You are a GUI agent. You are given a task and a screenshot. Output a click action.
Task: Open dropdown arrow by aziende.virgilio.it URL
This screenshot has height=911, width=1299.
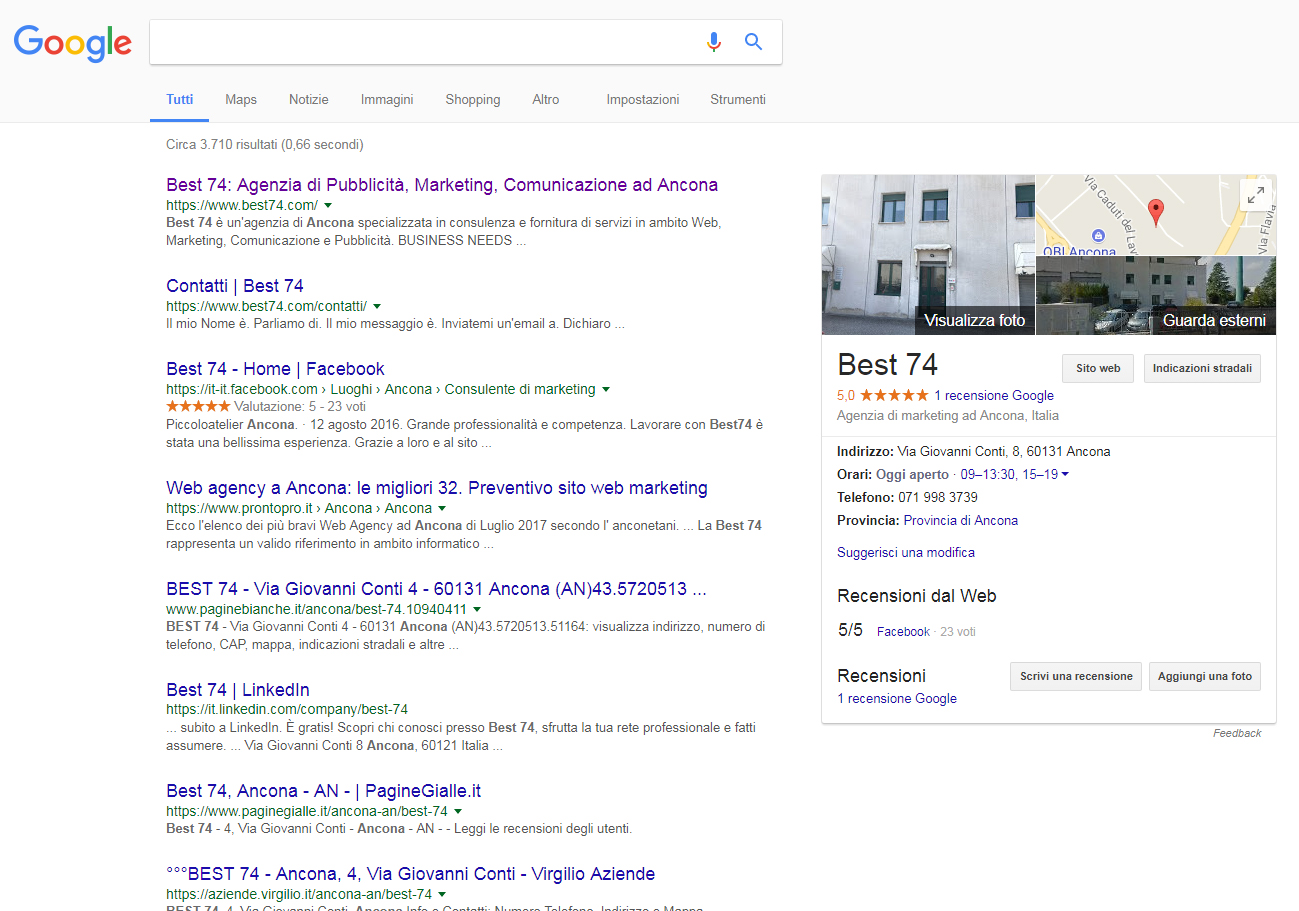(442, 894)
